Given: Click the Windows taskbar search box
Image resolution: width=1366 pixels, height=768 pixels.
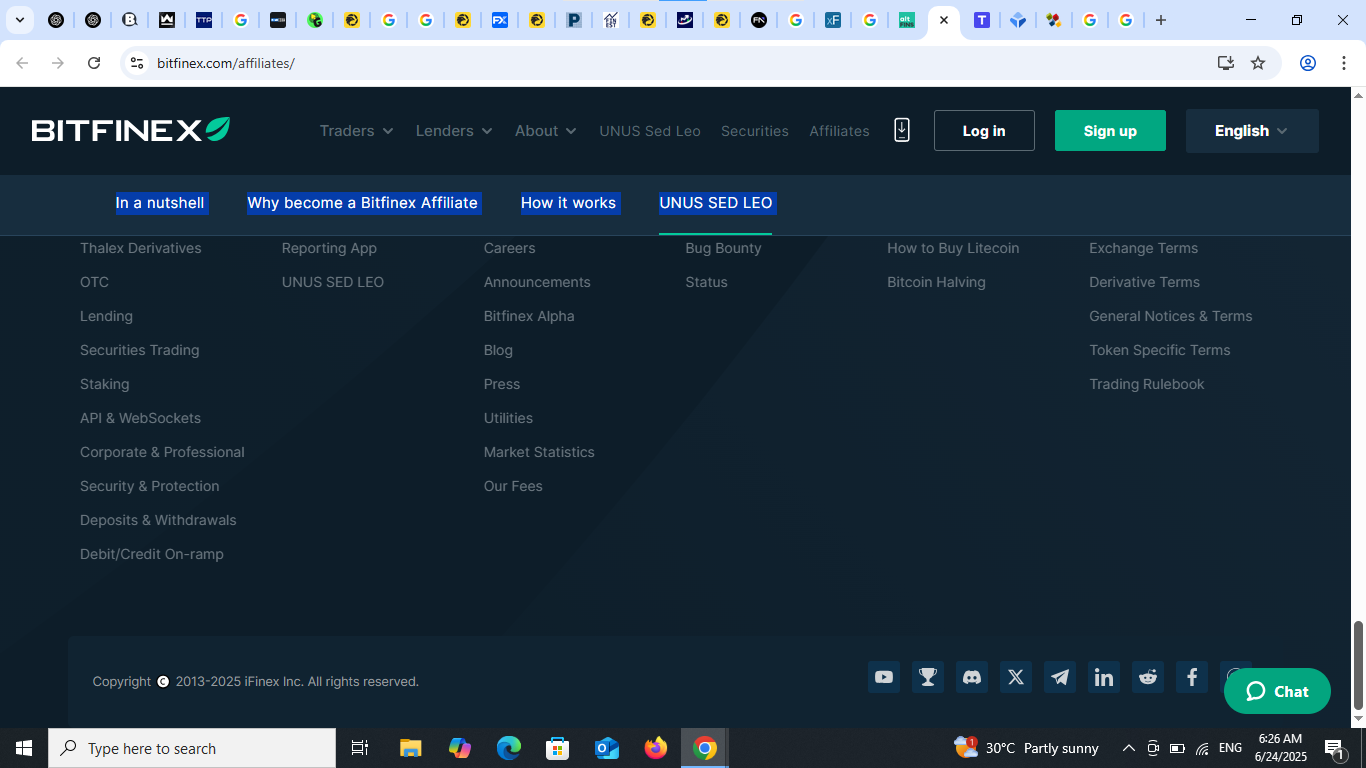Looking at the screenshot, I should (192, 748).
